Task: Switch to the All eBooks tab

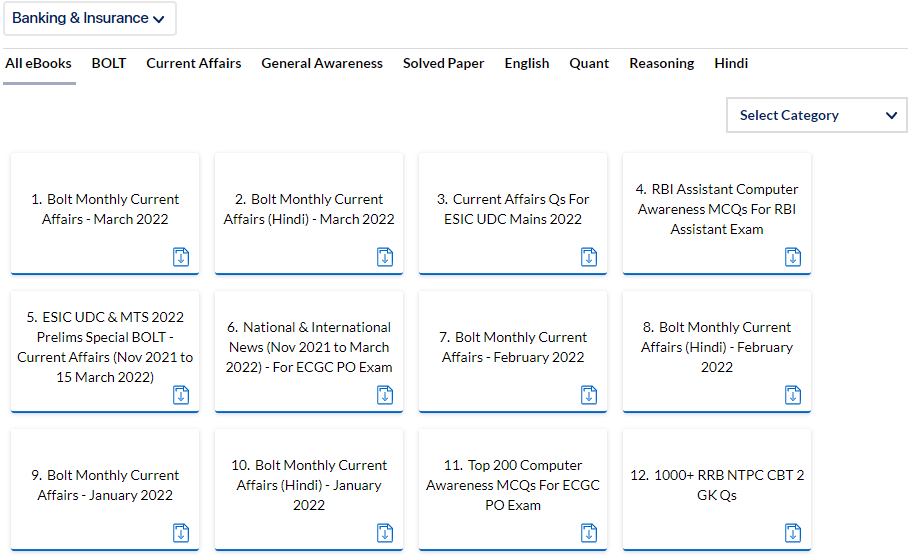Action: pyautogui.click(x=38, y=63)
